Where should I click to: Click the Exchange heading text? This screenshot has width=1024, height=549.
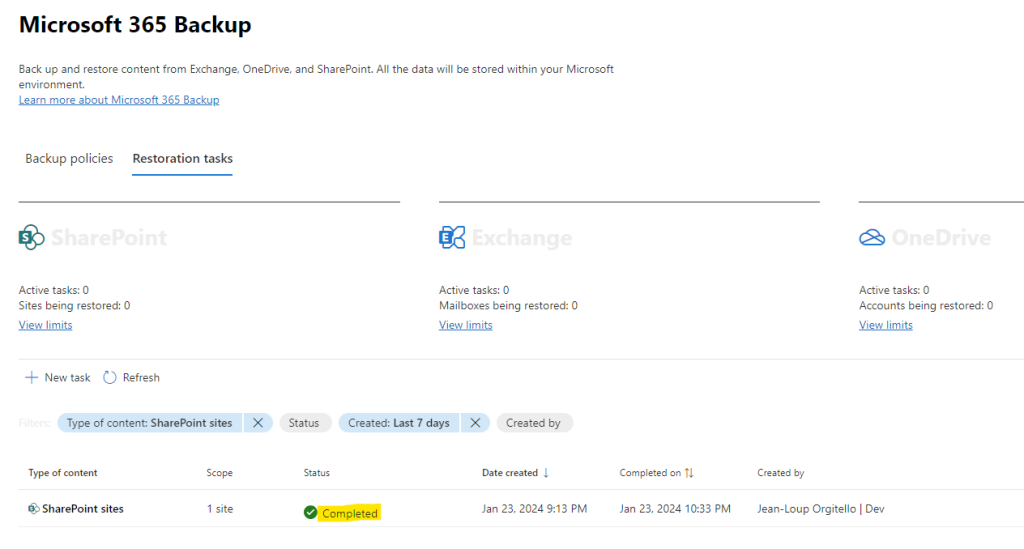pos(522,238)
